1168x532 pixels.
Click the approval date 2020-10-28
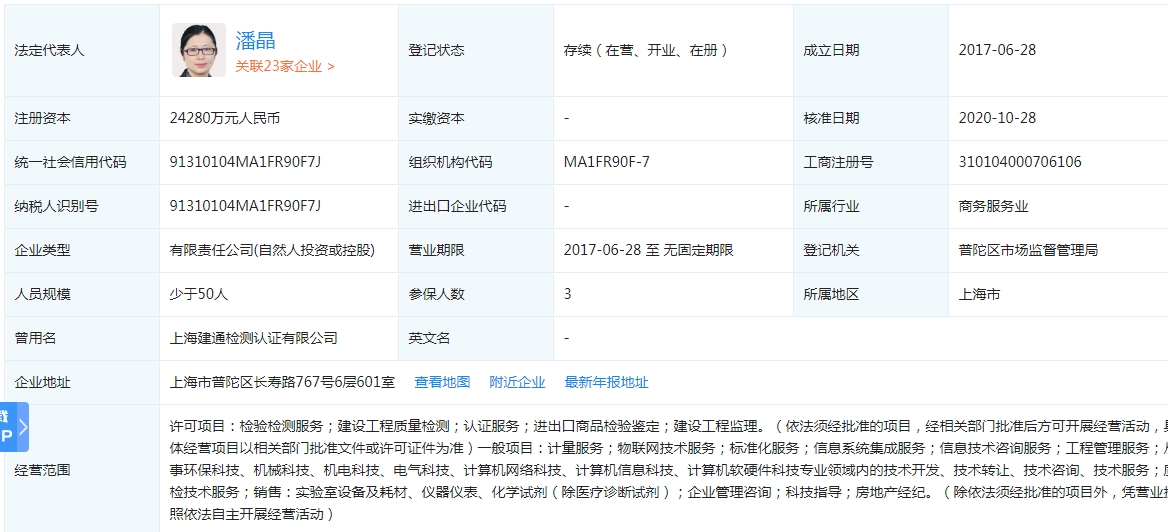tap(997, 118)
